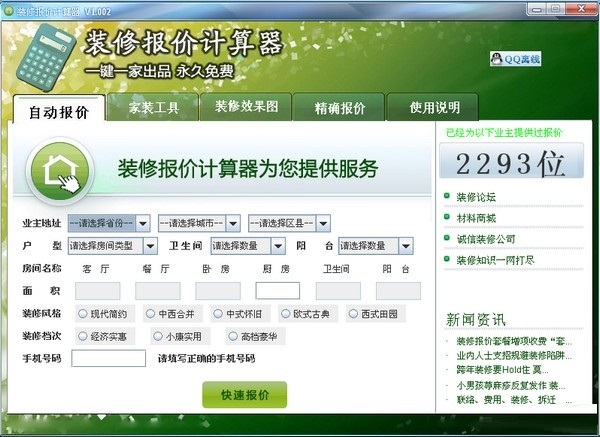The height and width of the screenshot is (437, 600).
Task: Click the app icon in title bar
Action: pos(8,11)
